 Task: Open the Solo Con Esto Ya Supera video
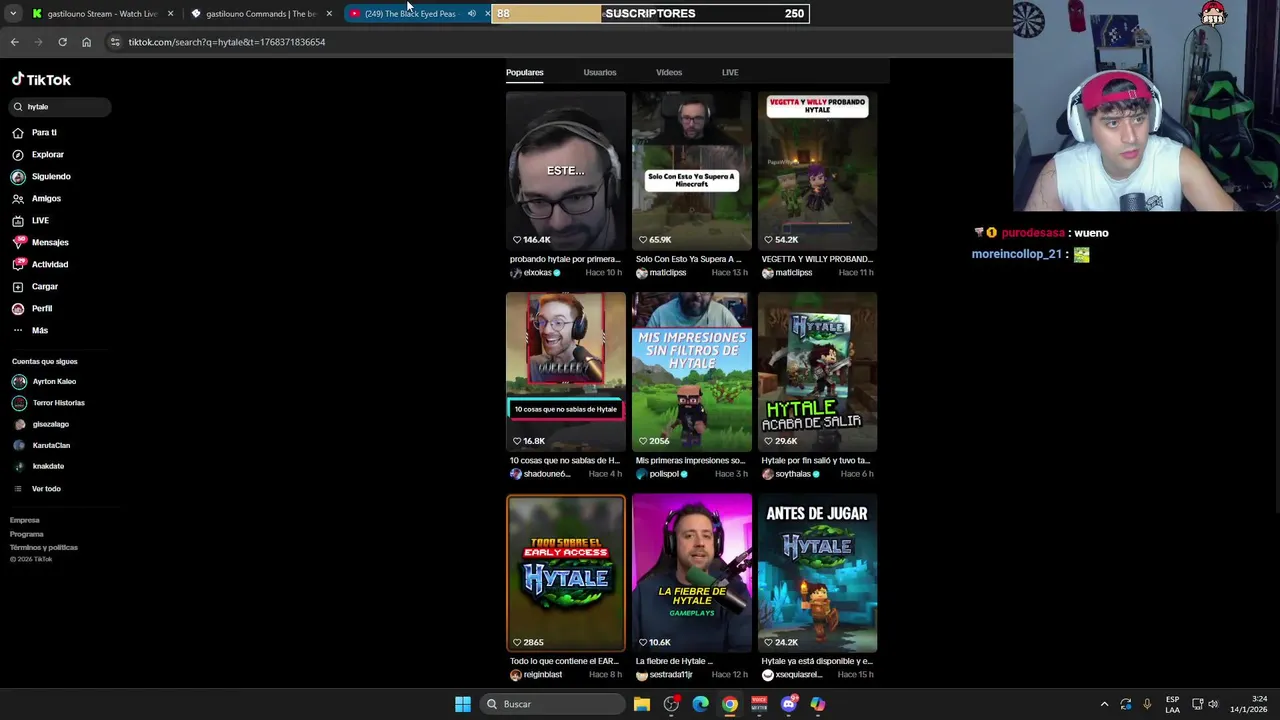tap(692, 171)
